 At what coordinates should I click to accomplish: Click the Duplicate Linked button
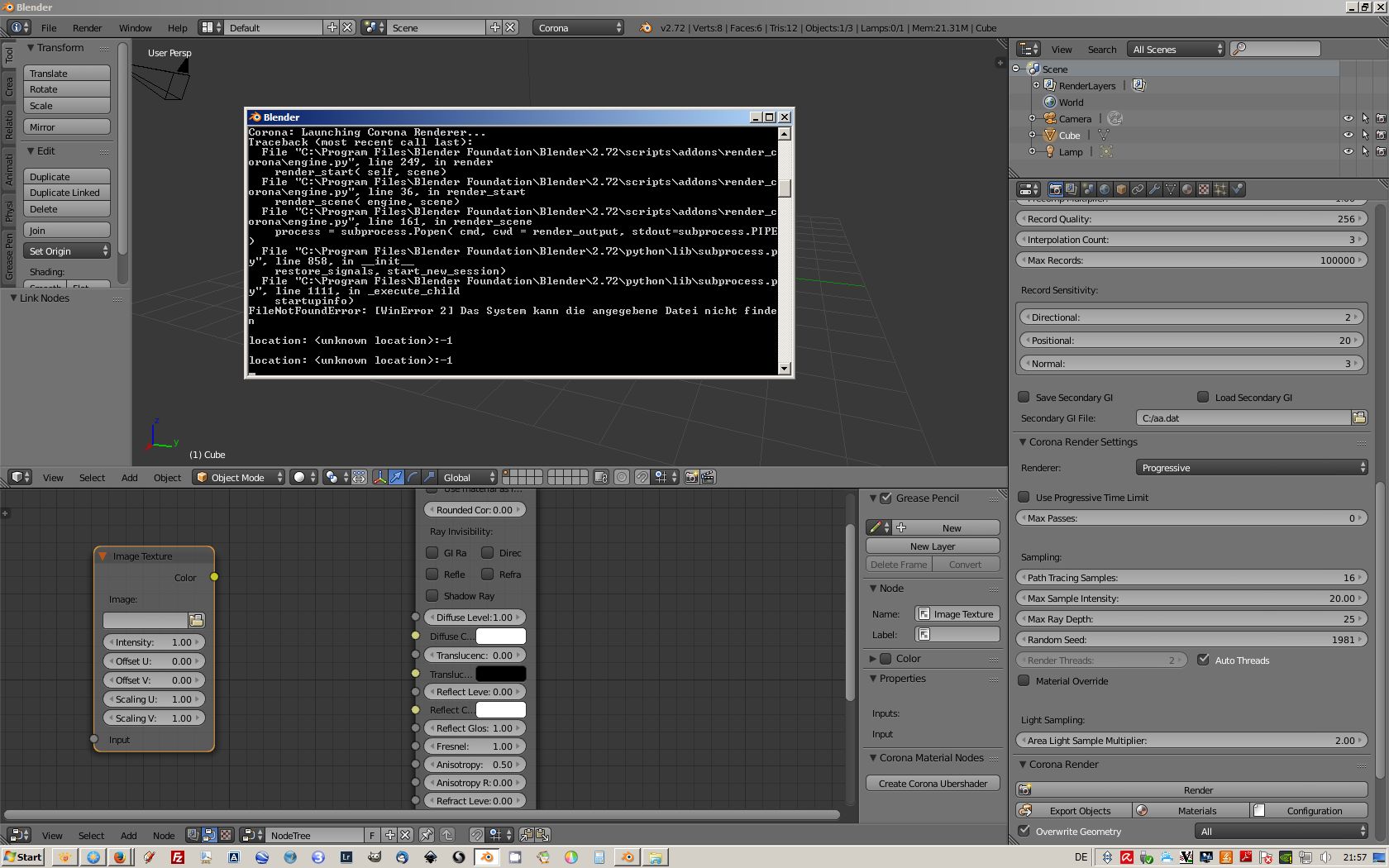click(x=67, y=193)
